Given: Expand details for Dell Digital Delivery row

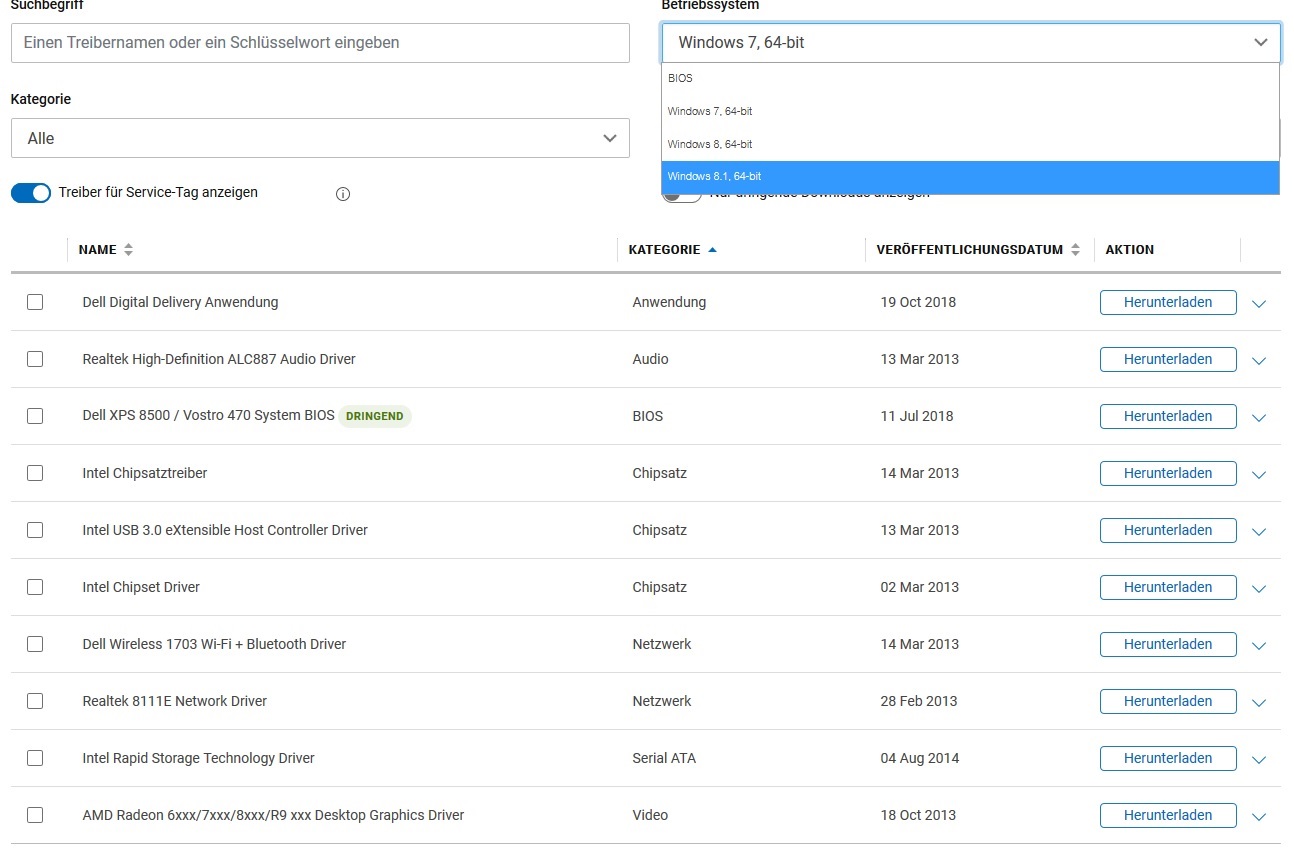Looking at the screenshot, I should pos(1259,304).
